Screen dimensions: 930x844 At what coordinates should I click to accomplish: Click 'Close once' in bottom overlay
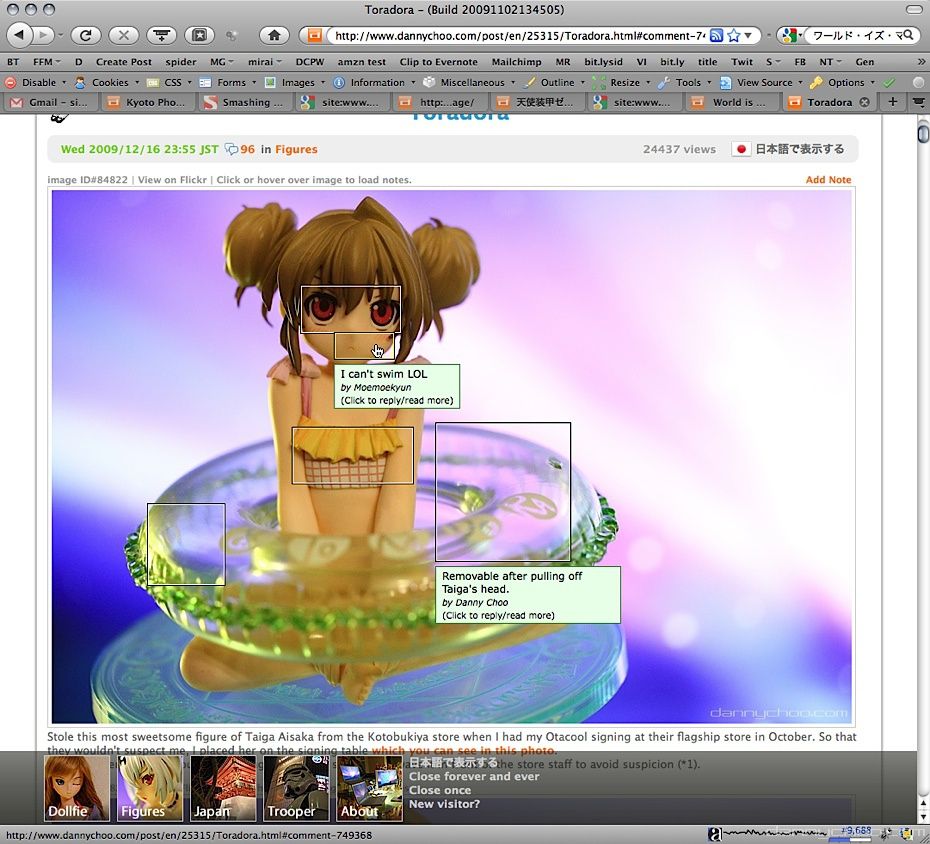tap(439, 790)
